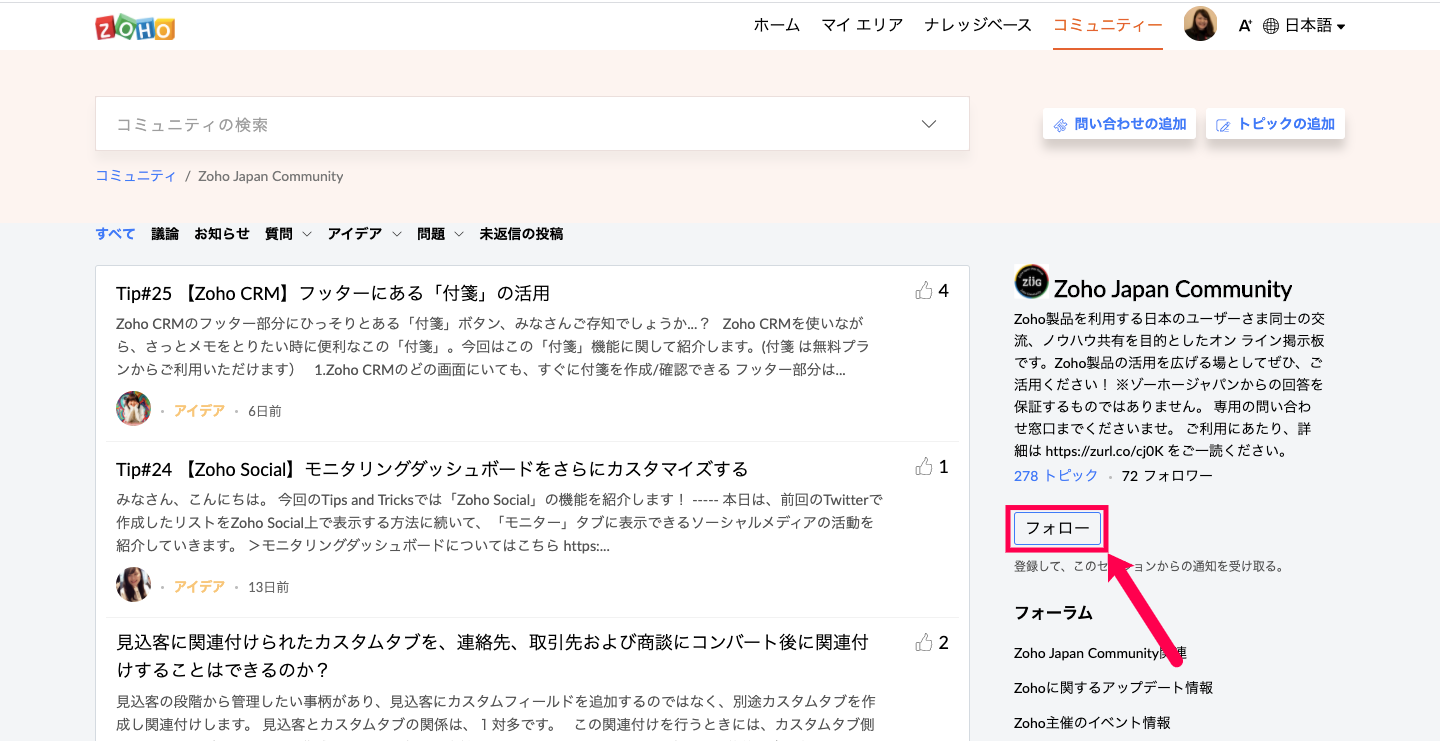Open the 見込客に関連付けられたカスタムタブ post title
This screenshot has height=741, width=1440.
click(x=492, y=656)
